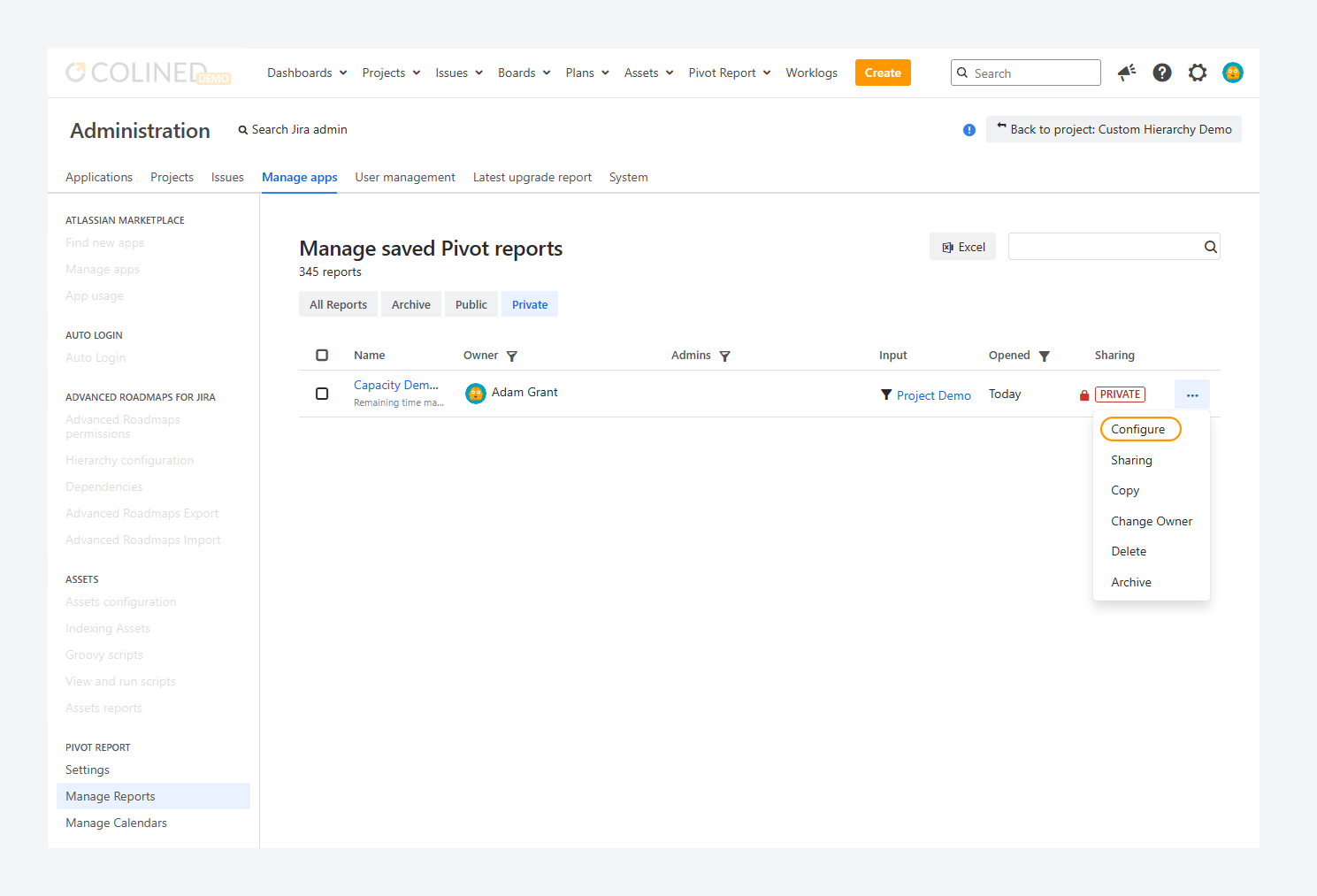Open the Capacity Dem... report link
Viewport: 1317px width, 896px height.
point(396,385)
